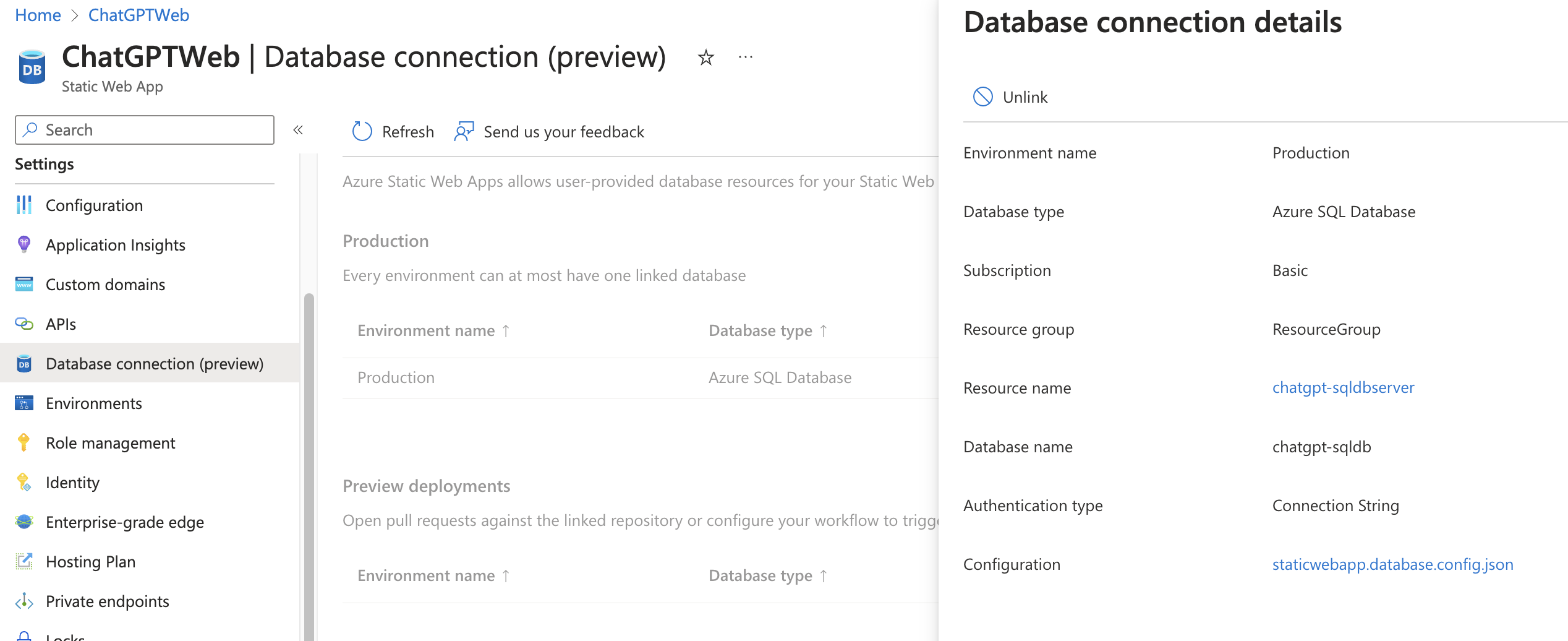Open Custom domains menu item
The width and height of the screenshot is (1568, 641).
click(x=150, y=285)
